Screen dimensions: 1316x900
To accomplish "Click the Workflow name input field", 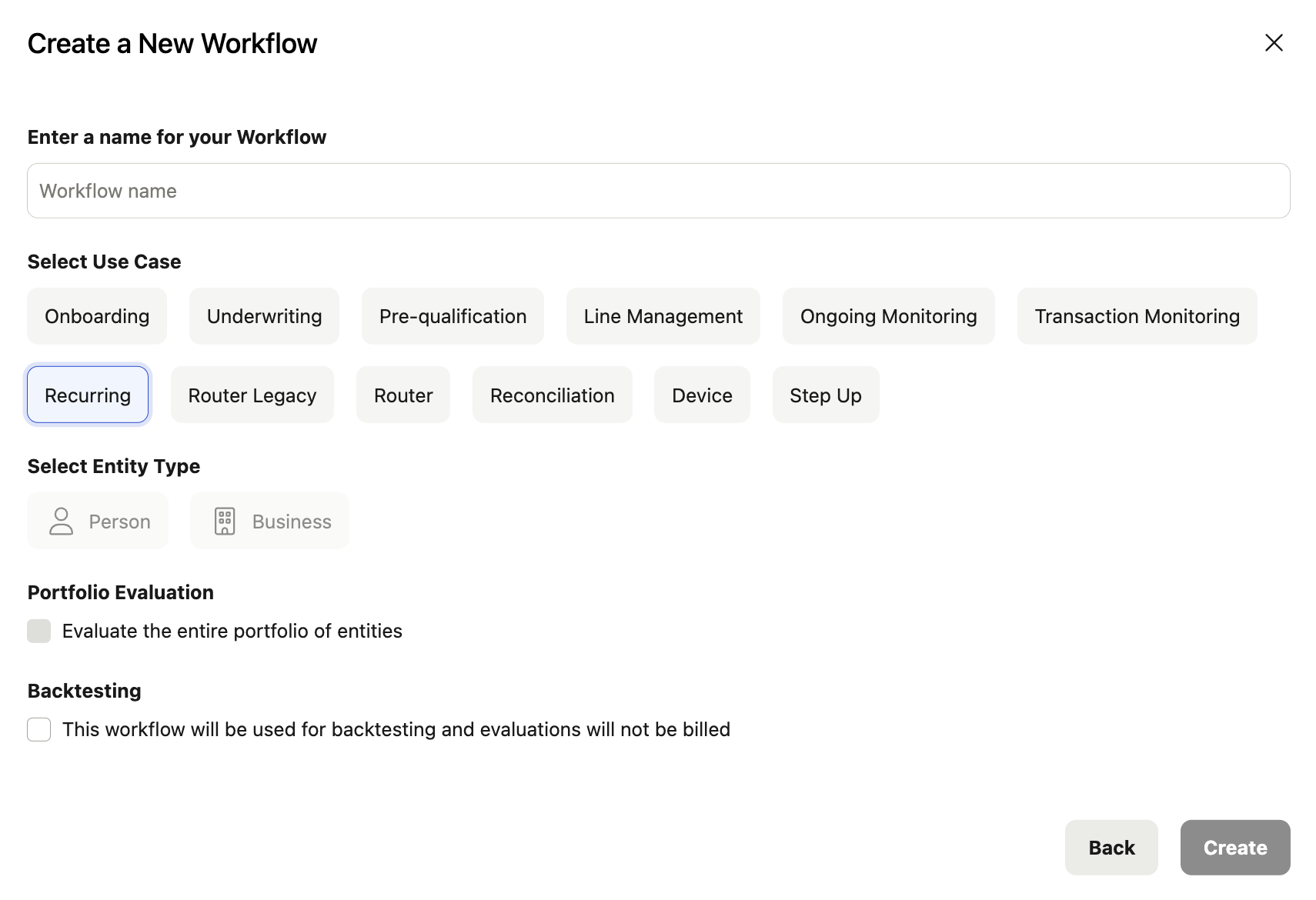I will coord(658,191).
